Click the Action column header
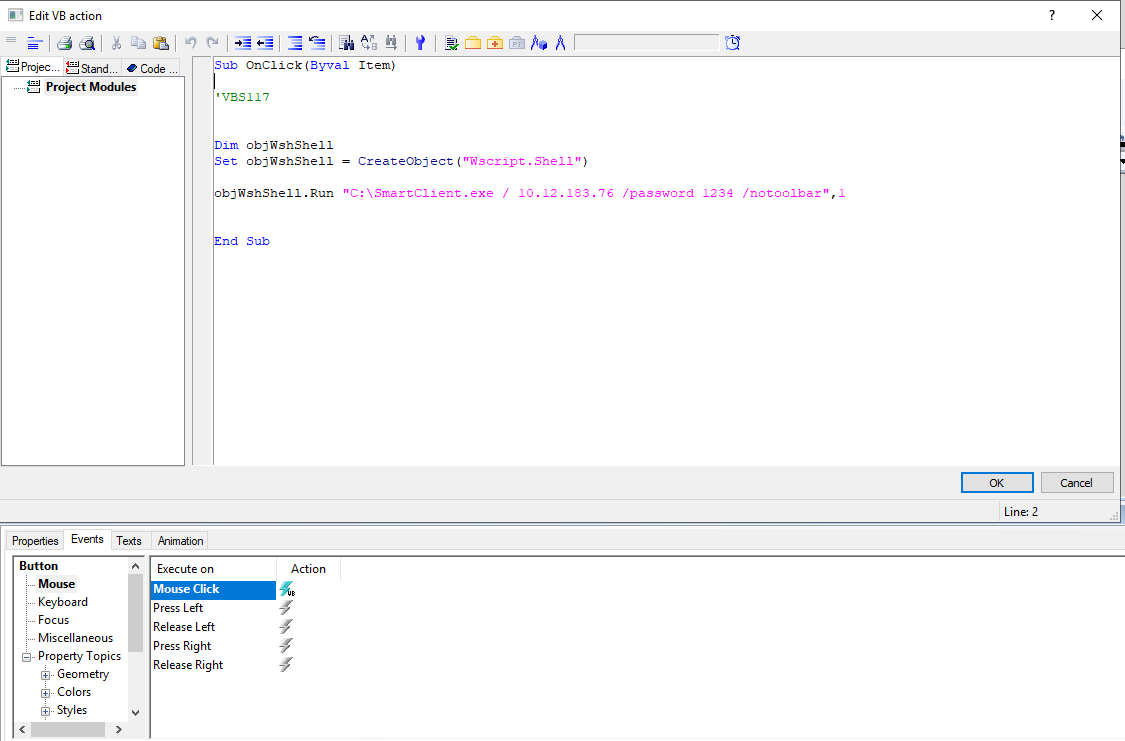Viewport: 1125px width, 741px height. [x=309, y=569]
